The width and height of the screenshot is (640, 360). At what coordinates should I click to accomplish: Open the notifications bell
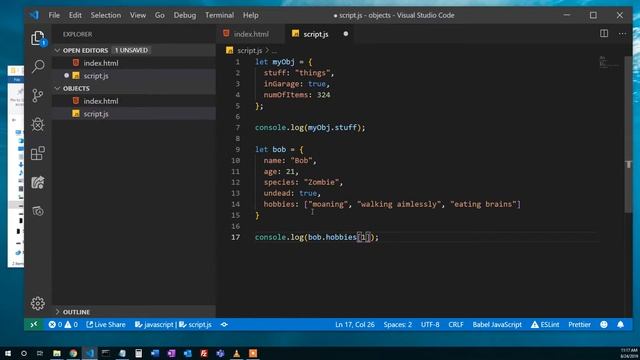click(x=620, y=324)
